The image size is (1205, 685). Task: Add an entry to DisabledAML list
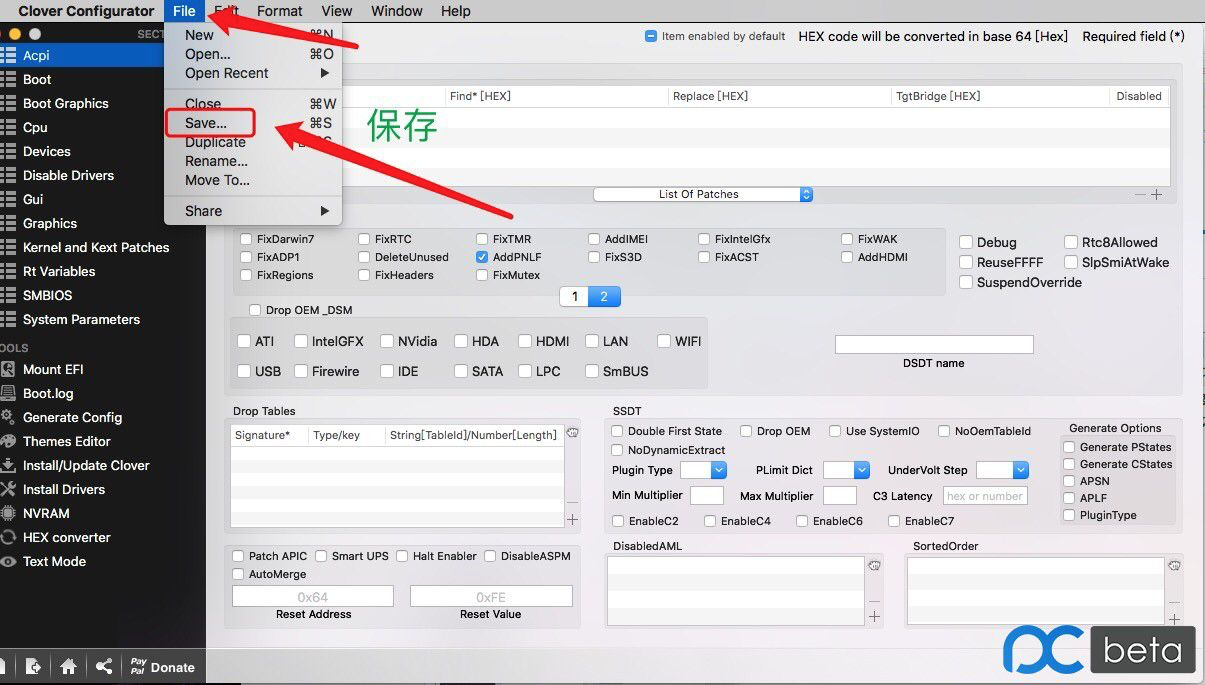tap(874, 618)
